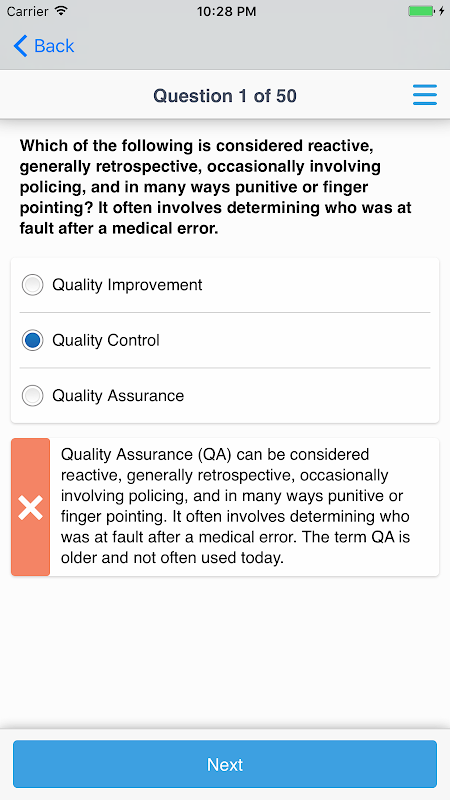Select the Quality Control radio button
Viewport: 450px width, 800px height.
(33, 340)
